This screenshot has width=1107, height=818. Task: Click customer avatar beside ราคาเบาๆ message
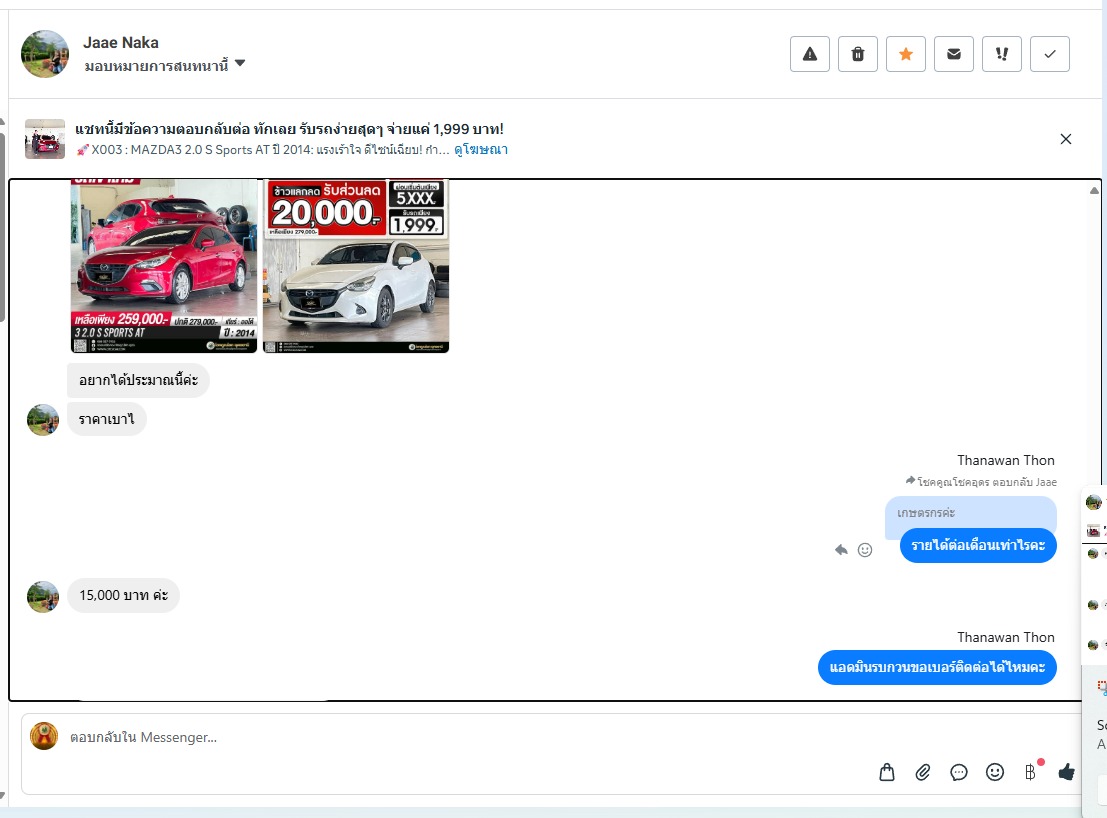tap(43, 420)
